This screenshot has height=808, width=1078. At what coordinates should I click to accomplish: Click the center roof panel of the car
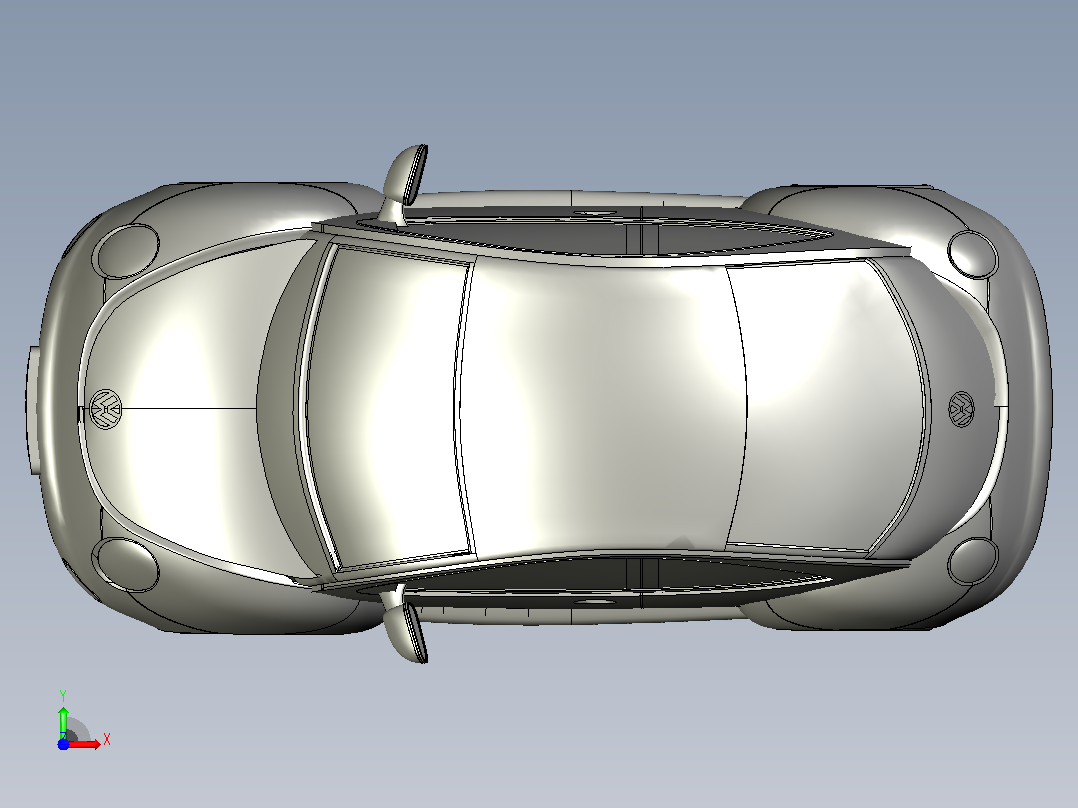[602, 406]
